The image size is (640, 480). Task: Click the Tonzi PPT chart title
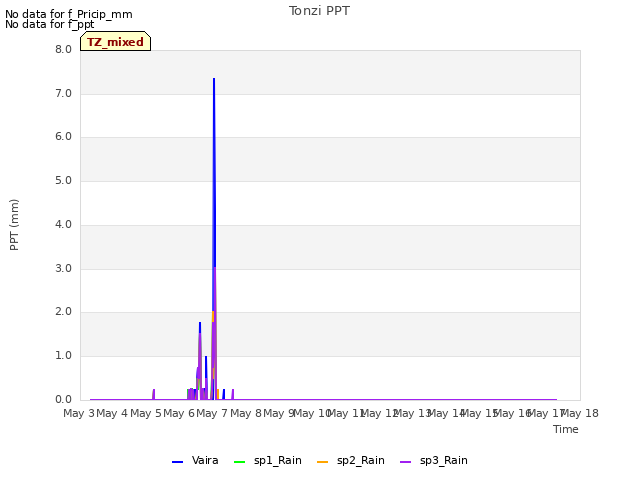tap(319, 11)
